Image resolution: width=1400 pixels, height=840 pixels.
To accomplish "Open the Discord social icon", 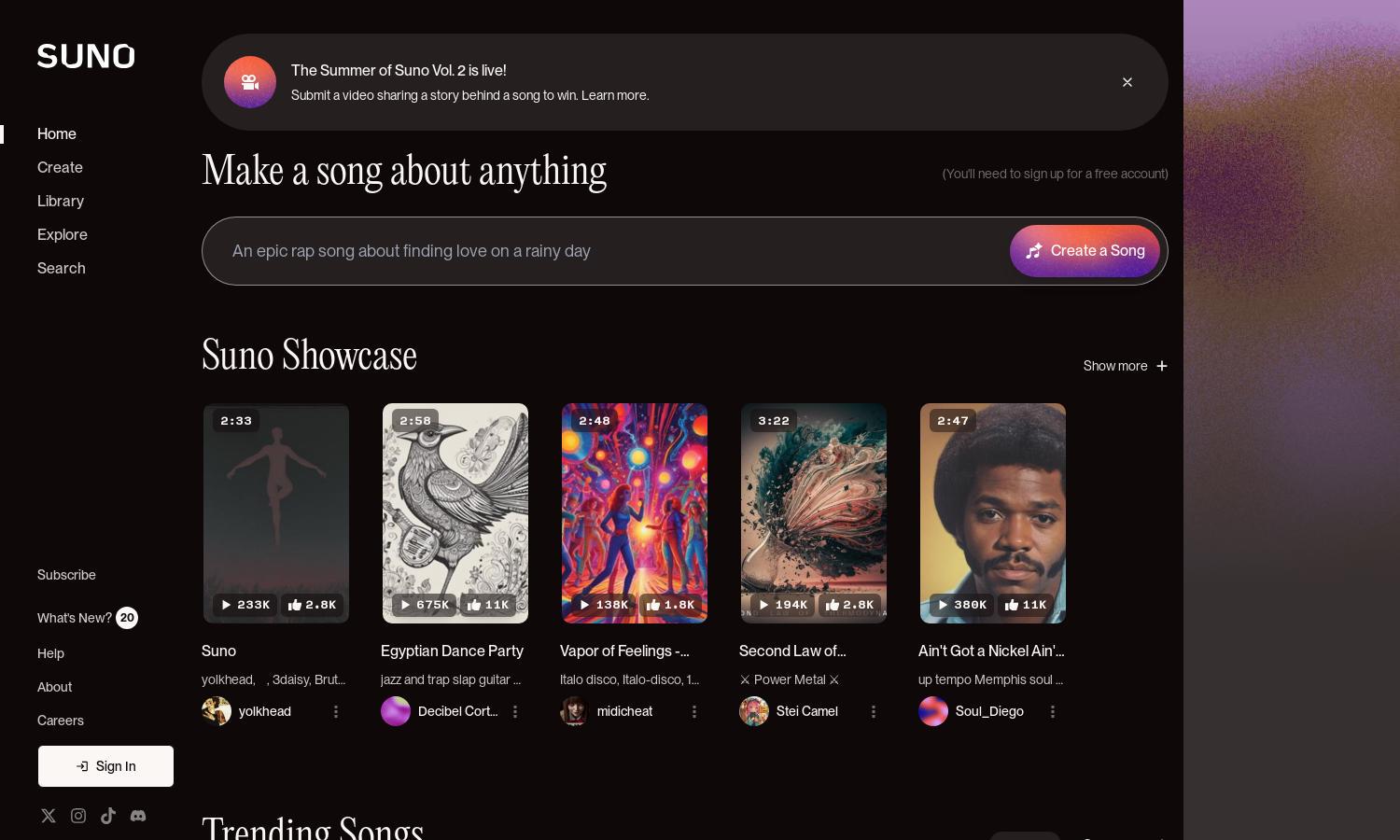I will 138,816.
